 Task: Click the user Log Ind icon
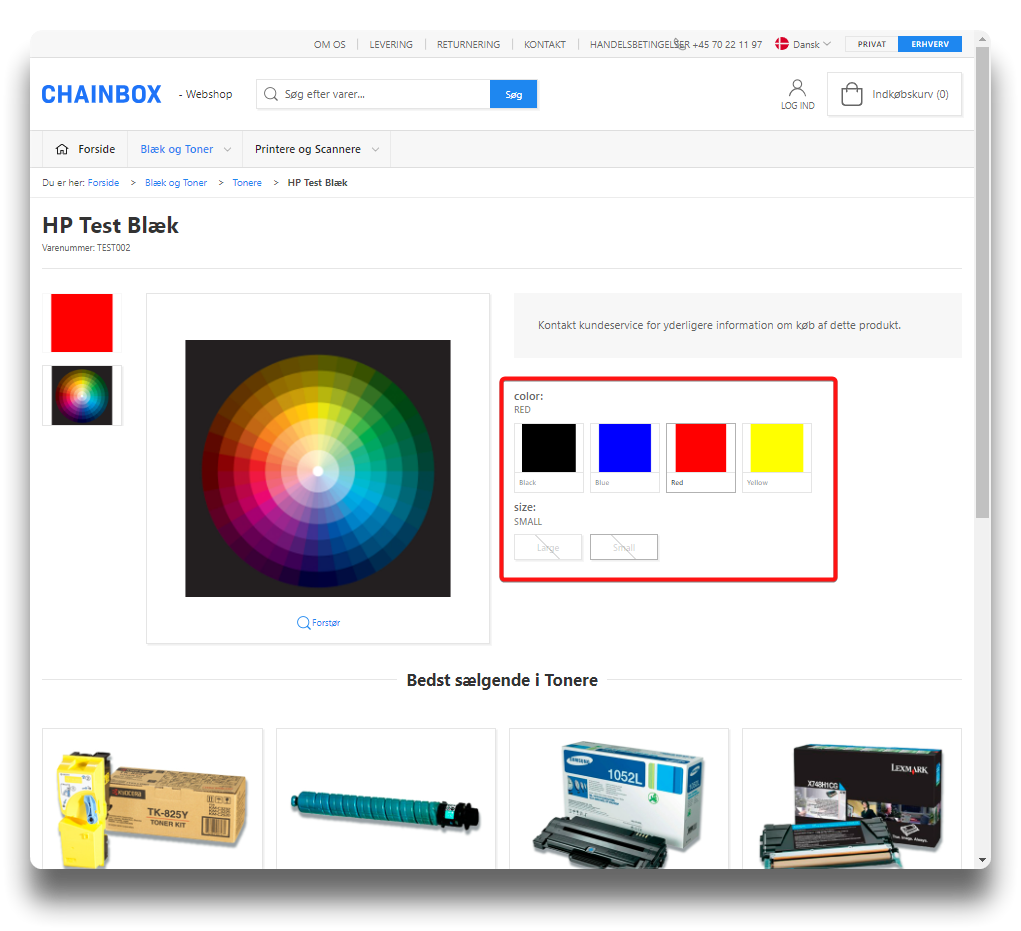tap(797, 89)
